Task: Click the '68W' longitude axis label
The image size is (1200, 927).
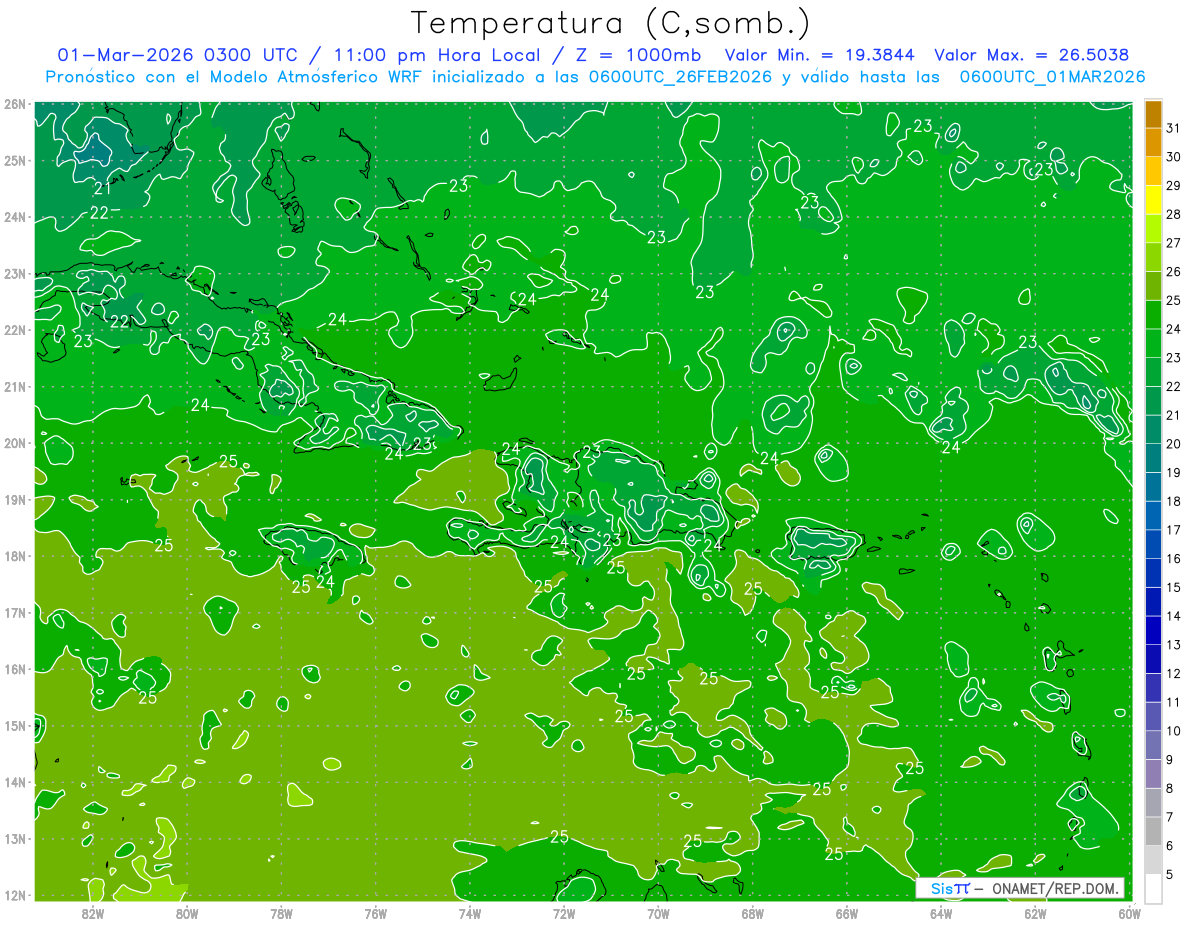Action: pyautogui.click(x=753, y=913)
